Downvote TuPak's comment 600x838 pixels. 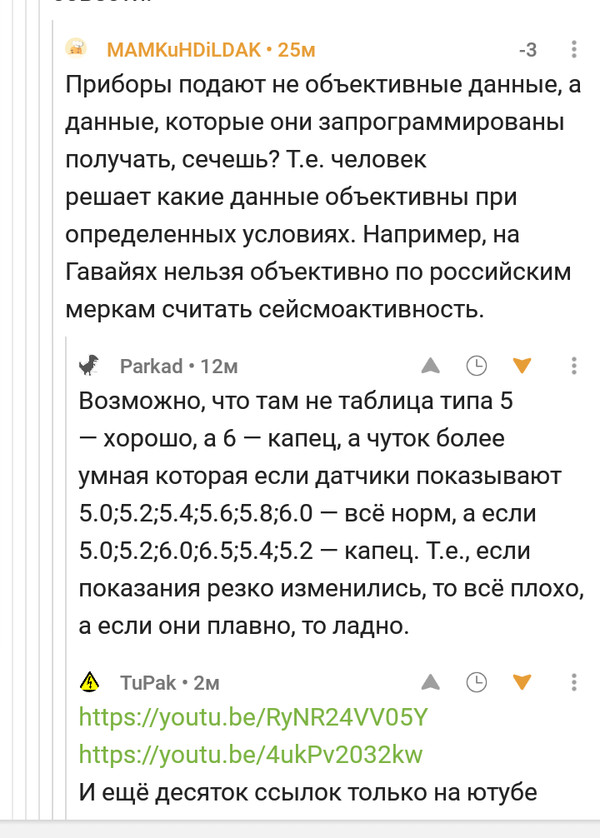tap(522, 683)
